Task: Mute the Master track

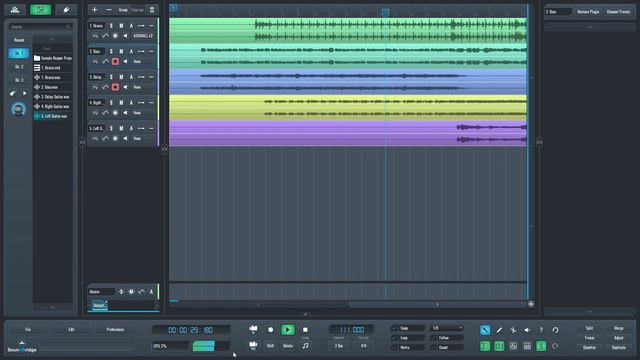Action: pos(131,292)
